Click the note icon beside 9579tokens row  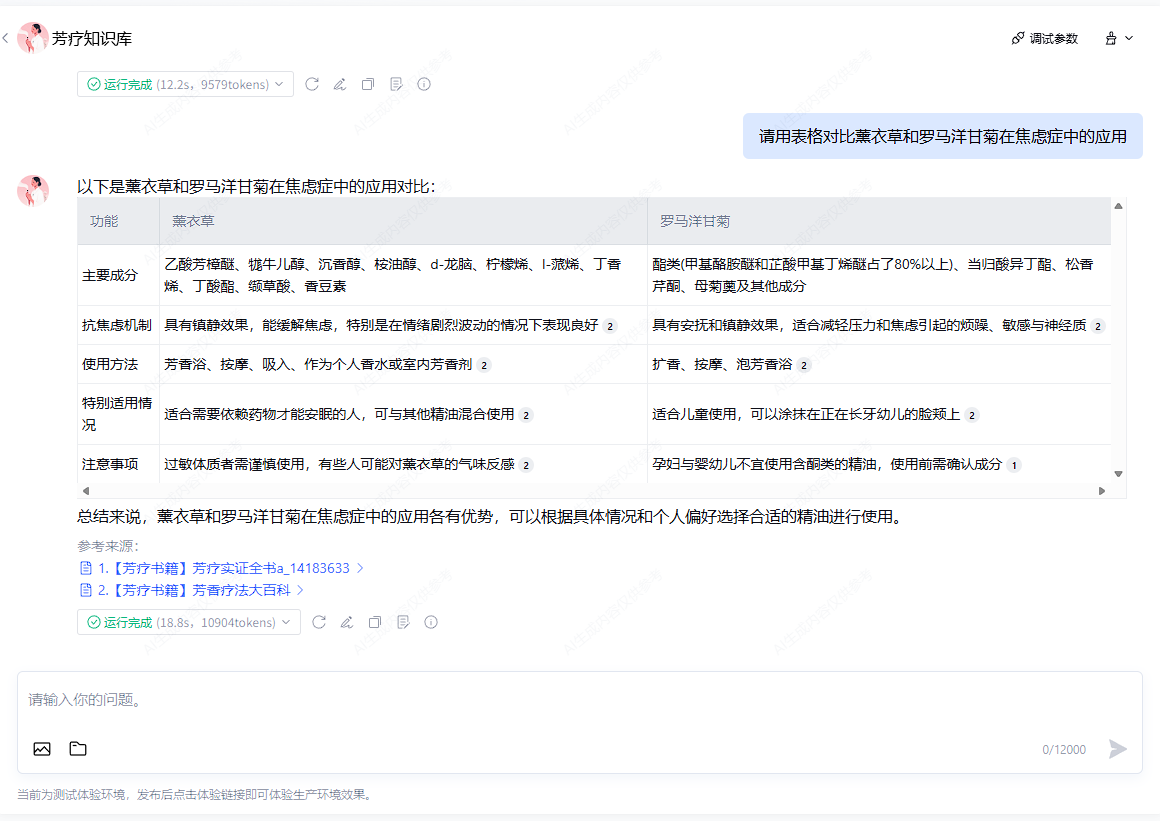point(396,84)
